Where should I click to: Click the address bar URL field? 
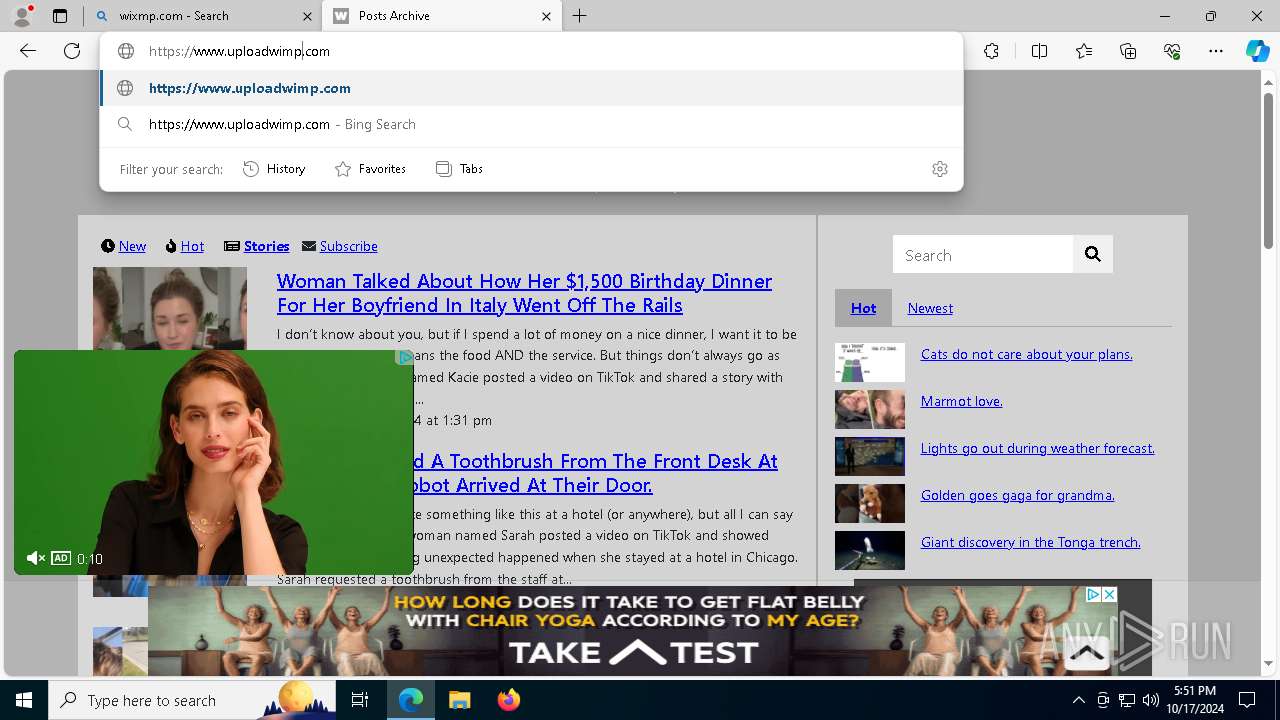(x=531, y=51)
